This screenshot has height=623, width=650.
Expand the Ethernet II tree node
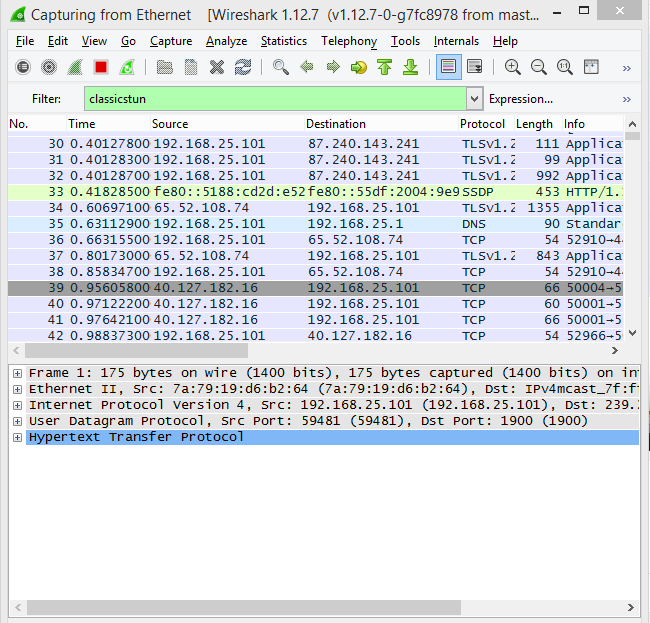tap(17, 389)
